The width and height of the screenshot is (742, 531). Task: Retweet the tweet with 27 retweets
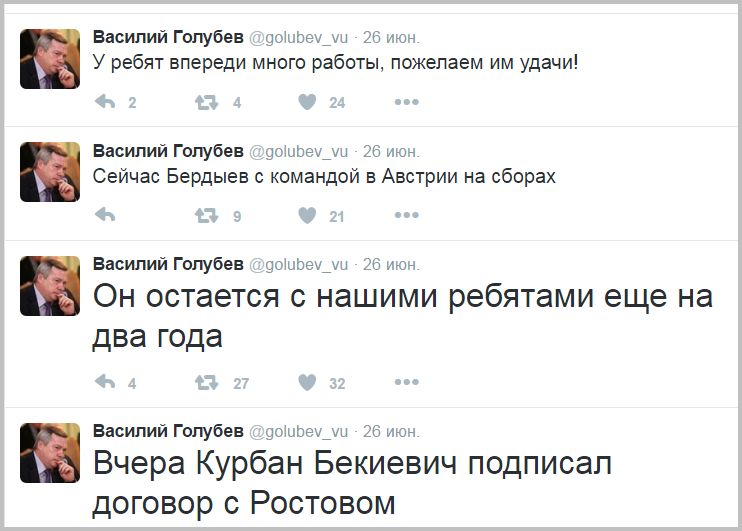click(206, 382)
